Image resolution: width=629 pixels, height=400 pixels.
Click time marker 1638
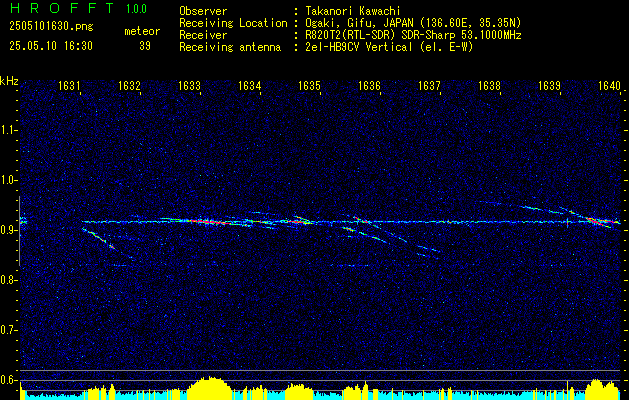point(489,86)
